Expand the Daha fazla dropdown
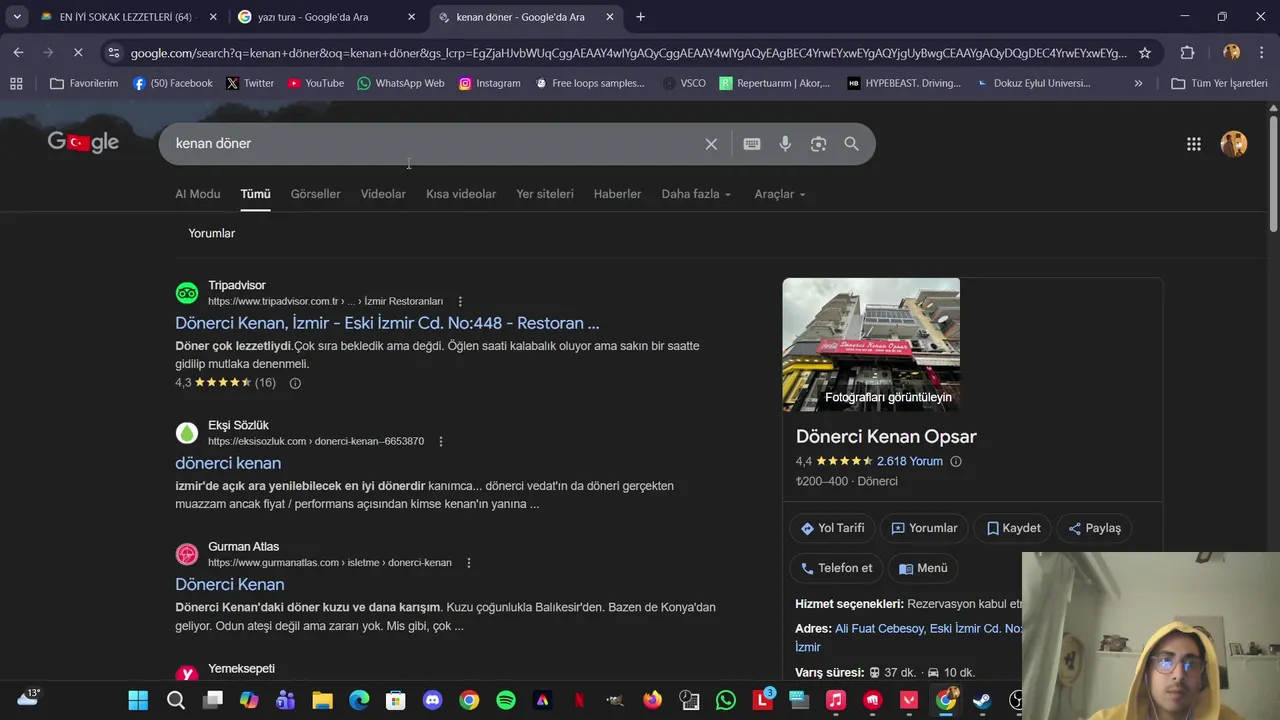This screenshot has width=1280, height=720. coord(696,194)
